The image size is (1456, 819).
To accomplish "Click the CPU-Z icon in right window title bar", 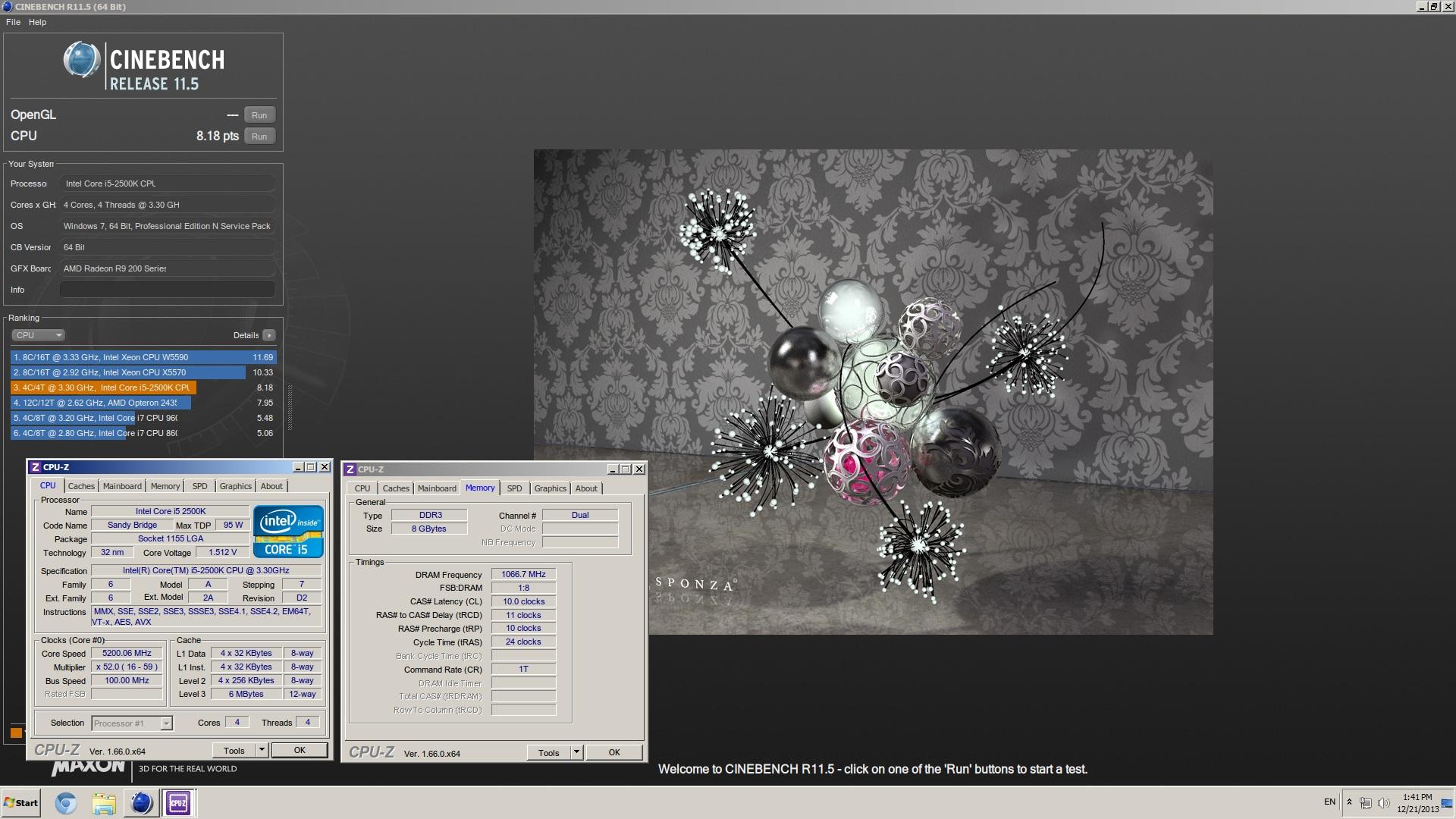I will click(350, 469).
